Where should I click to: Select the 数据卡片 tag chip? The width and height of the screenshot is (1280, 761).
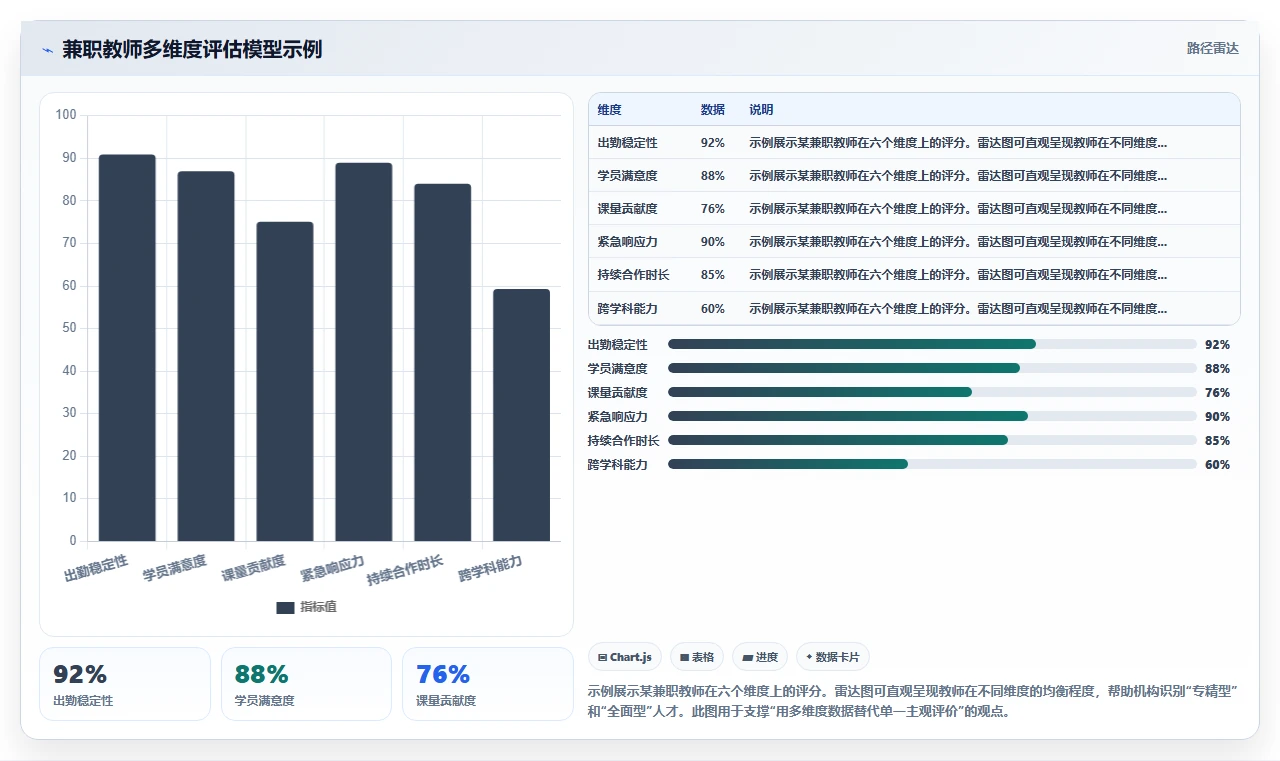(x=833, y=657)
